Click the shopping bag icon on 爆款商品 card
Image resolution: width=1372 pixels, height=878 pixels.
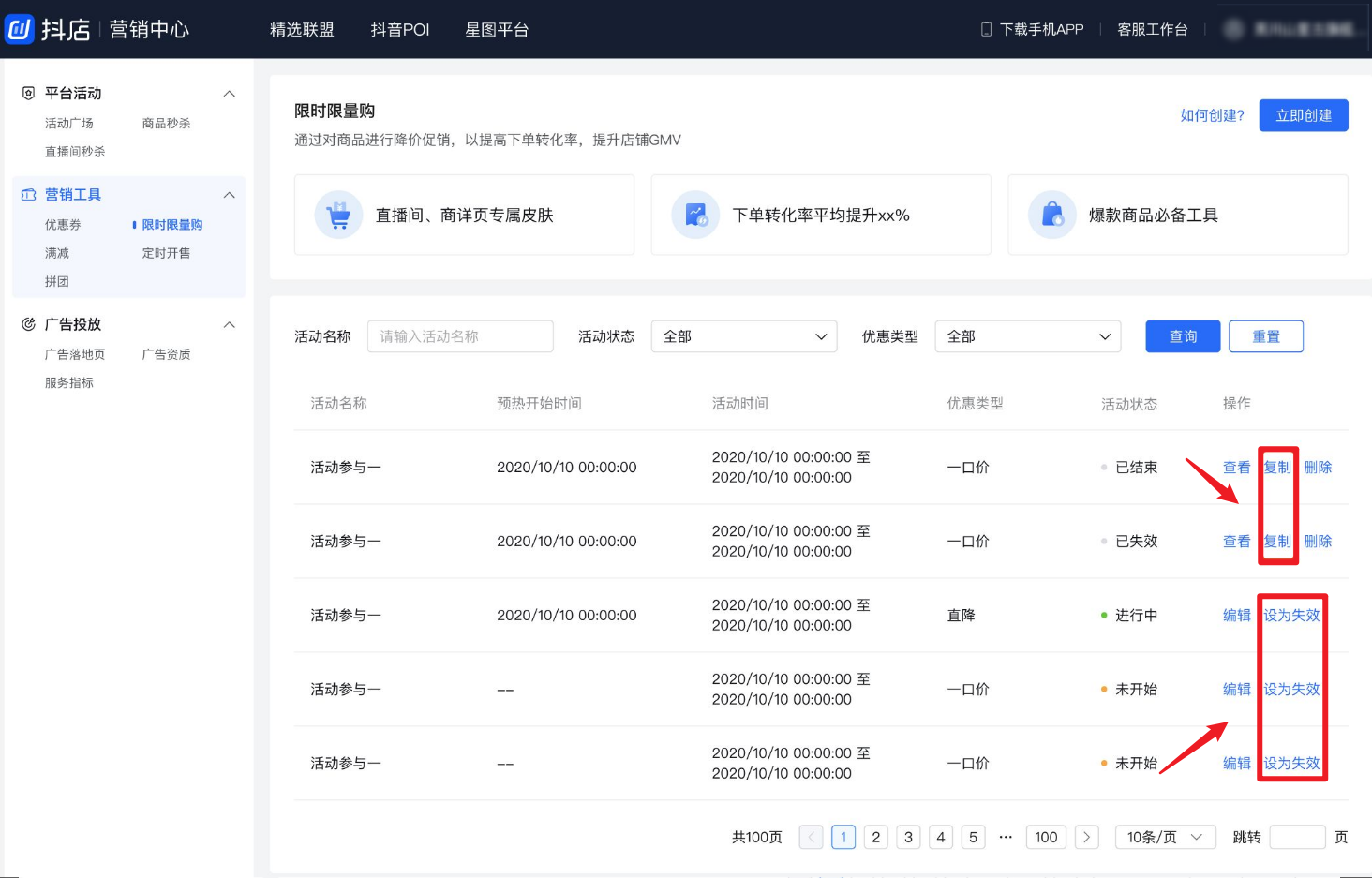(1052, 215)
